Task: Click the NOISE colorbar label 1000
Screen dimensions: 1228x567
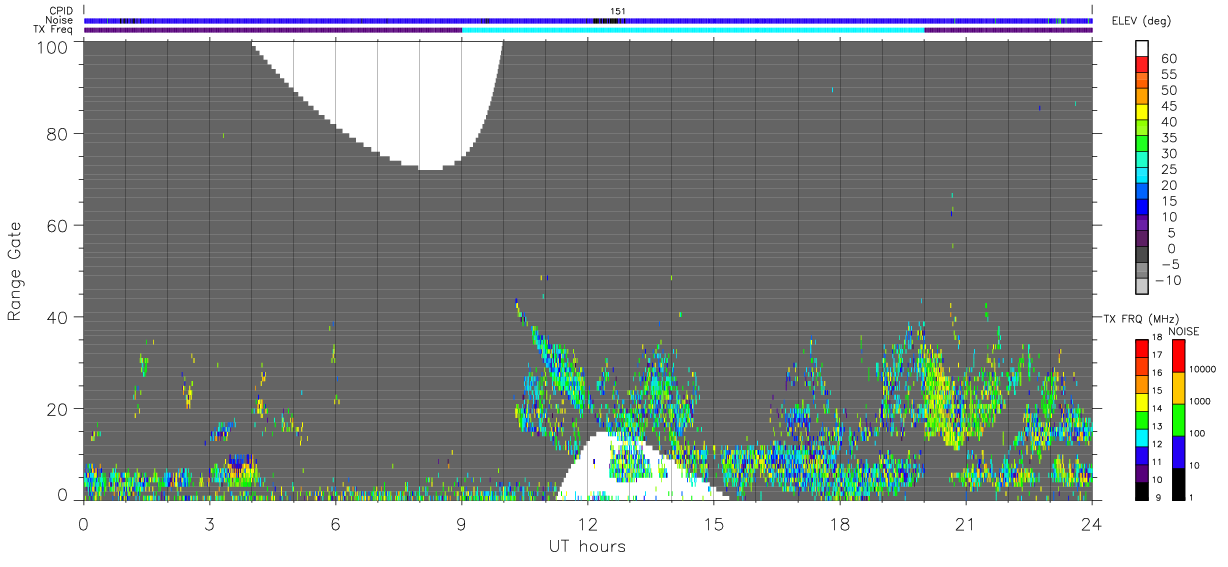Action: [x=1200, y=403]
